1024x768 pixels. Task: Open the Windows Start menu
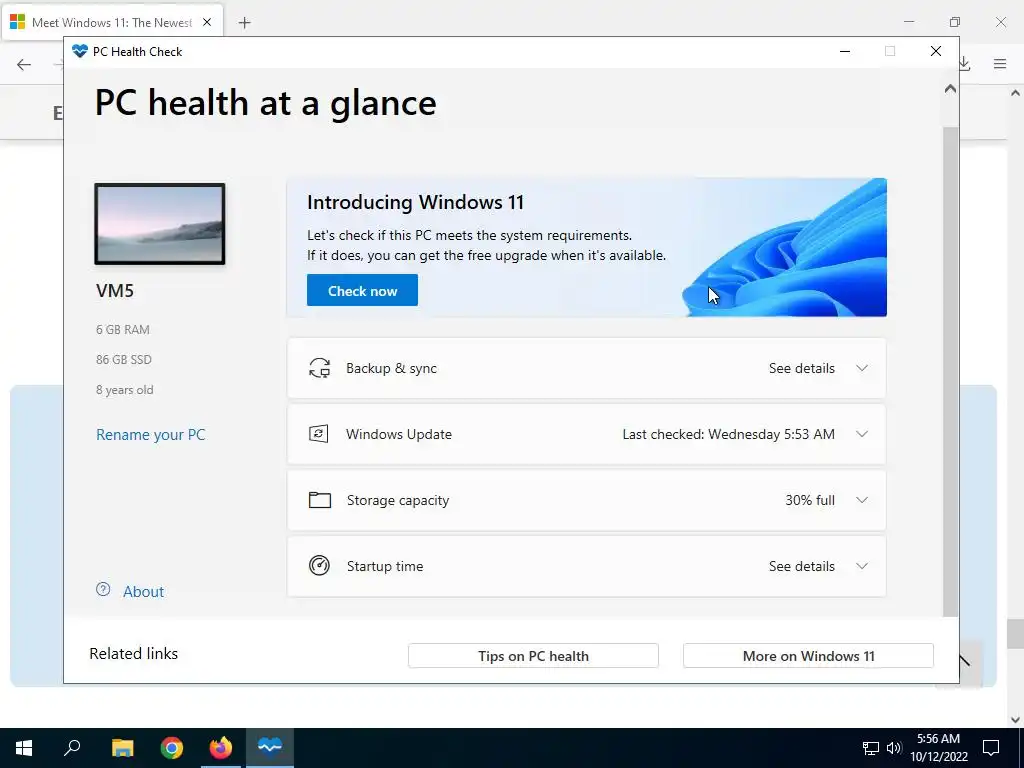pos(24,748)
